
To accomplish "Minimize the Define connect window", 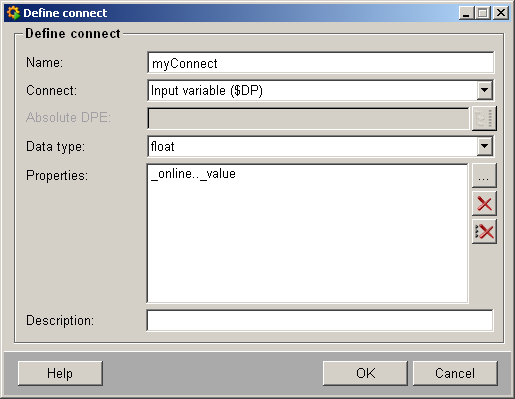I will tap(466, 13).
